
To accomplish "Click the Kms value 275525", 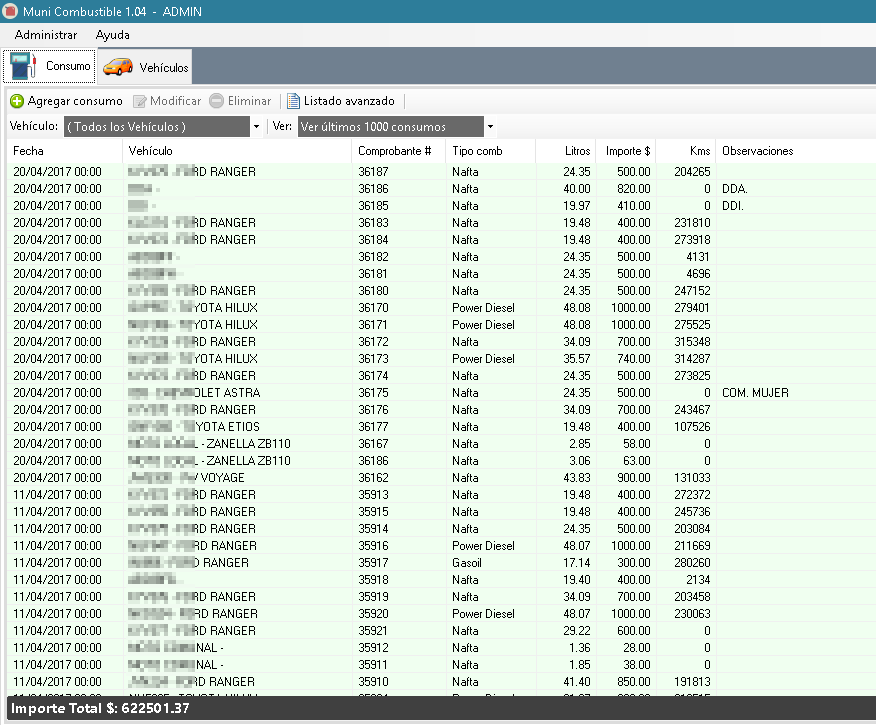I will [x=692, y=325].
